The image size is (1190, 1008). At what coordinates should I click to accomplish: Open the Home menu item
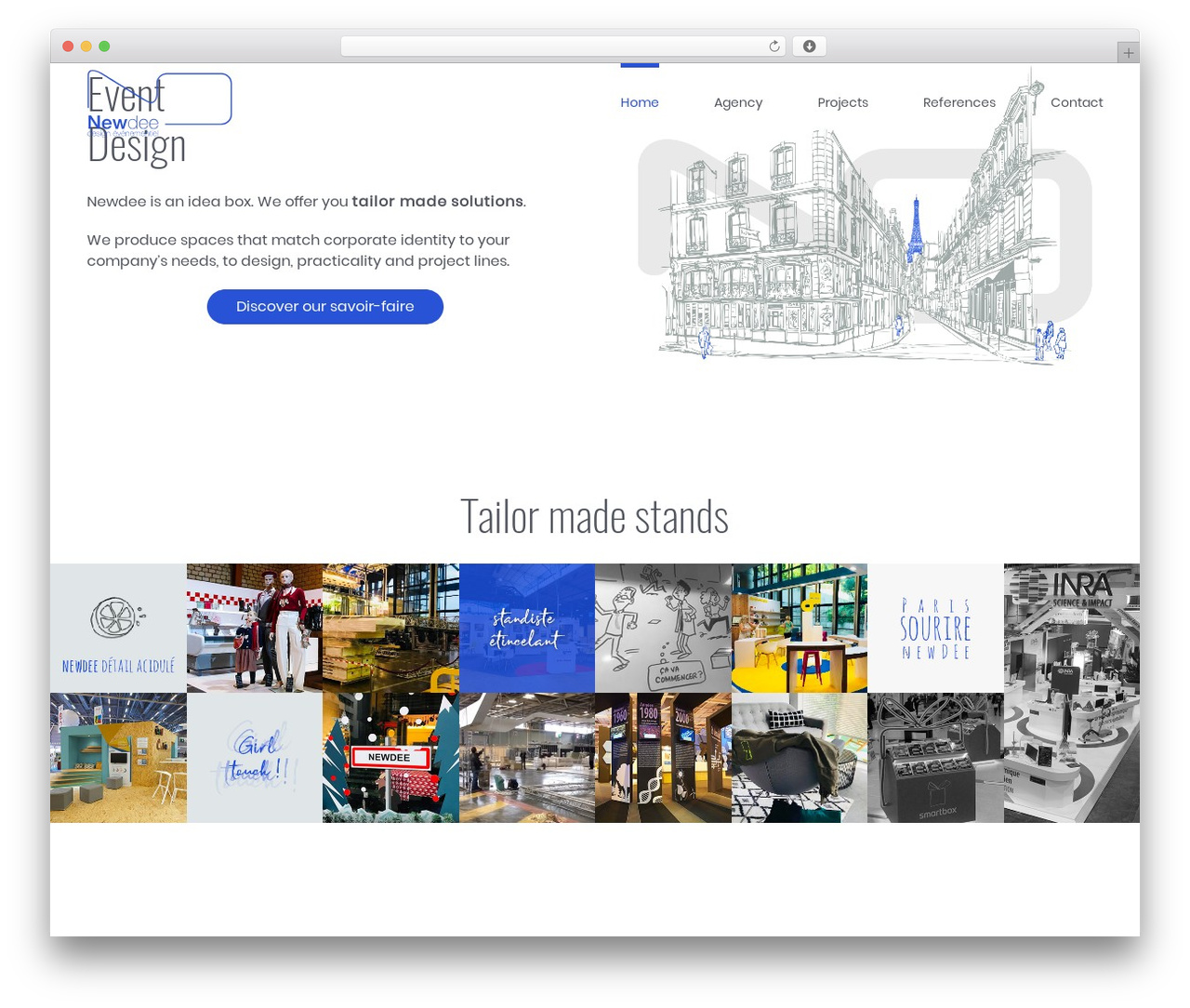(x=640, y=102)
